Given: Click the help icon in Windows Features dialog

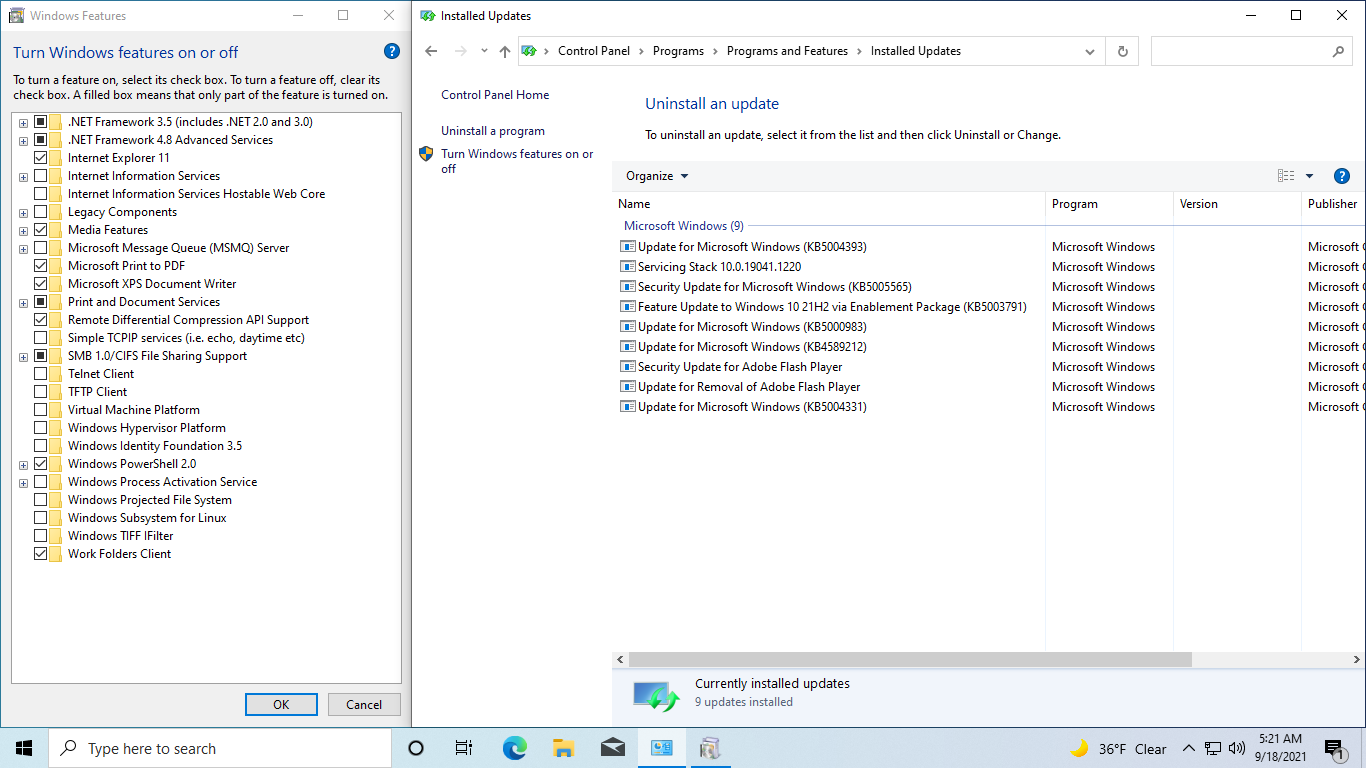Looking at the screenshot, I should pyautogui.click(x=392, y=52).
